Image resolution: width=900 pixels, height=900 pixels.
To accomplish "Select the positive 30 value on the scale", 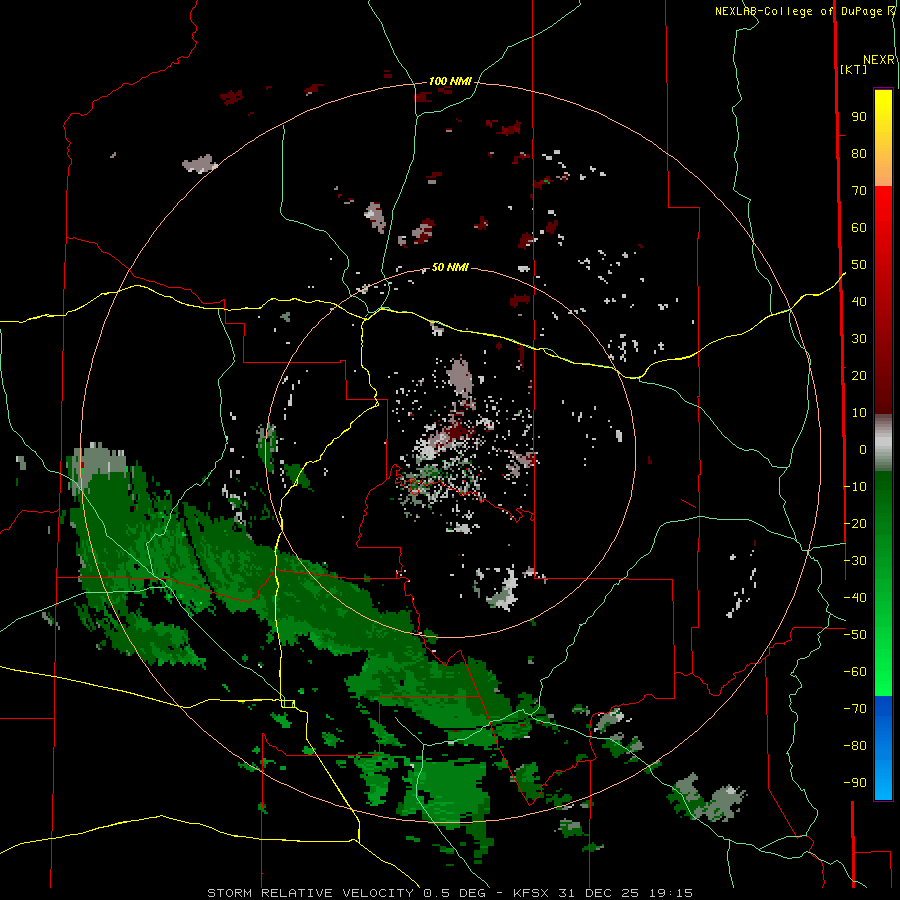I will click(x=859, y=339).
